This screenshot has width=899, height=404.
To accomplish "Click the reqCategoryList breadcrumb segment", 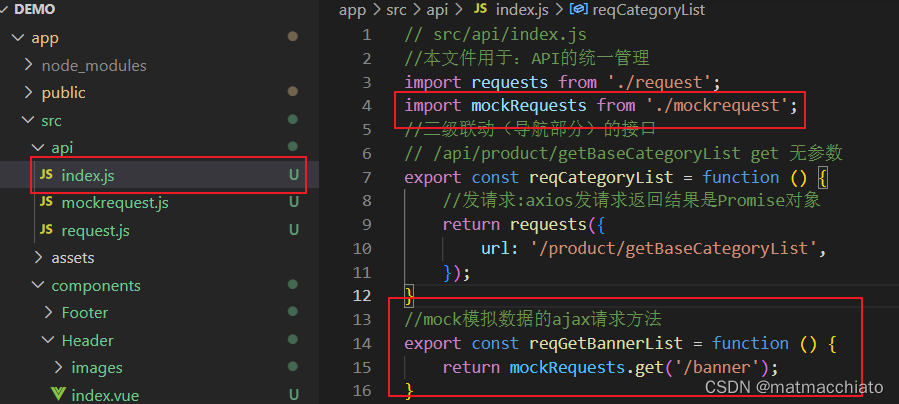I will [x=648, y=10].
